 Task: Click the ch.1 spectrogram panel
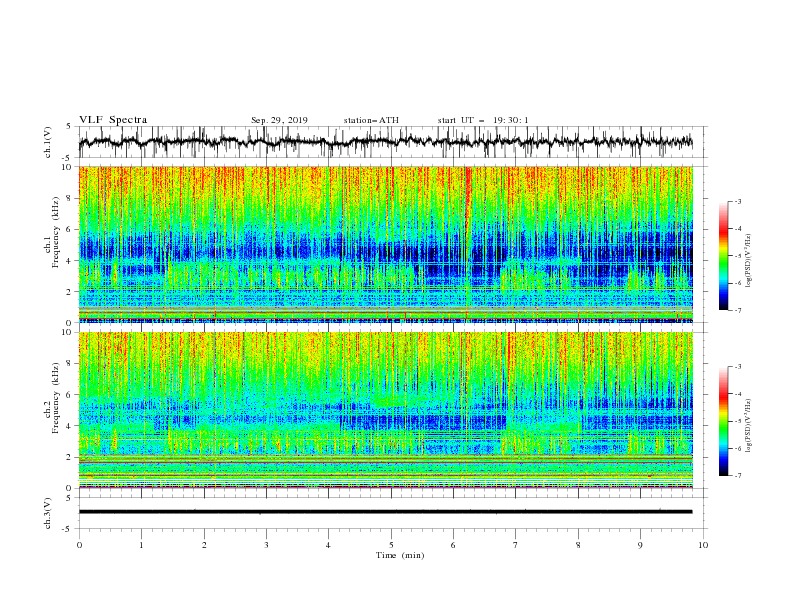386,244
